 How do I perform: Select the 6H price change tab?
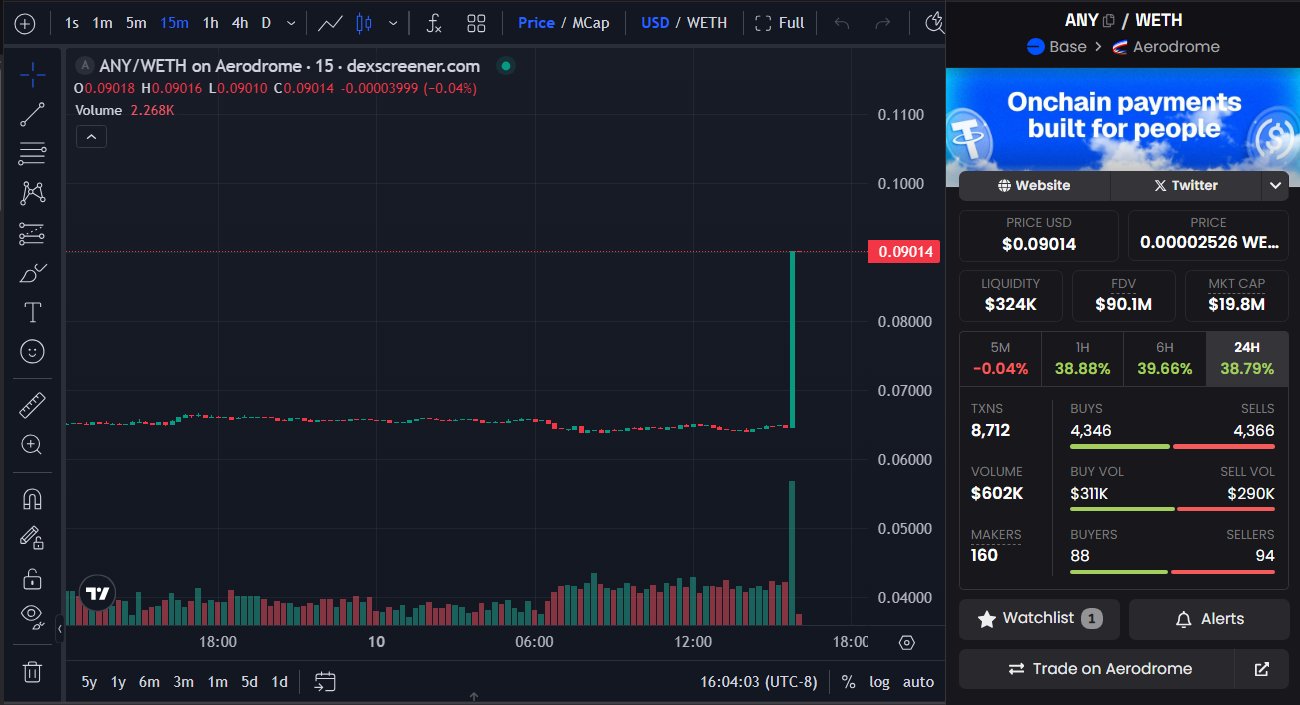(x=1165, y=358)
